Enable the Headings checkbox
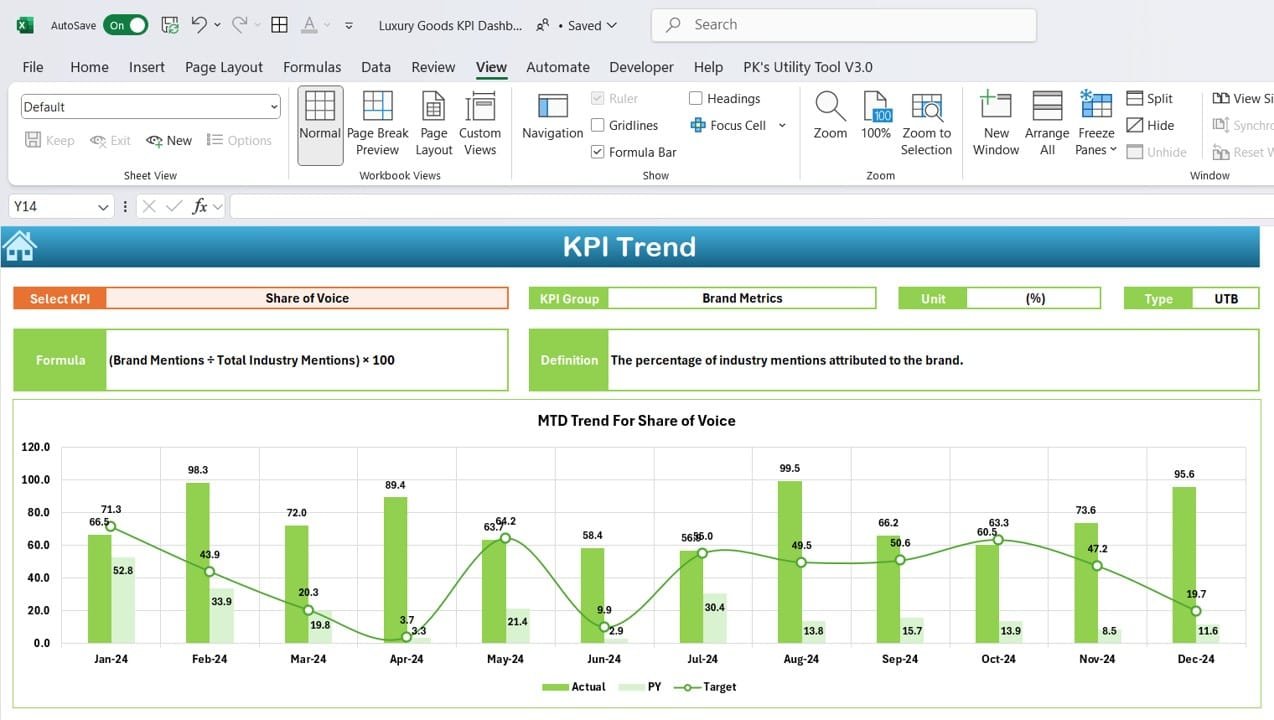Screen dimensions: 1274x720 696,98
